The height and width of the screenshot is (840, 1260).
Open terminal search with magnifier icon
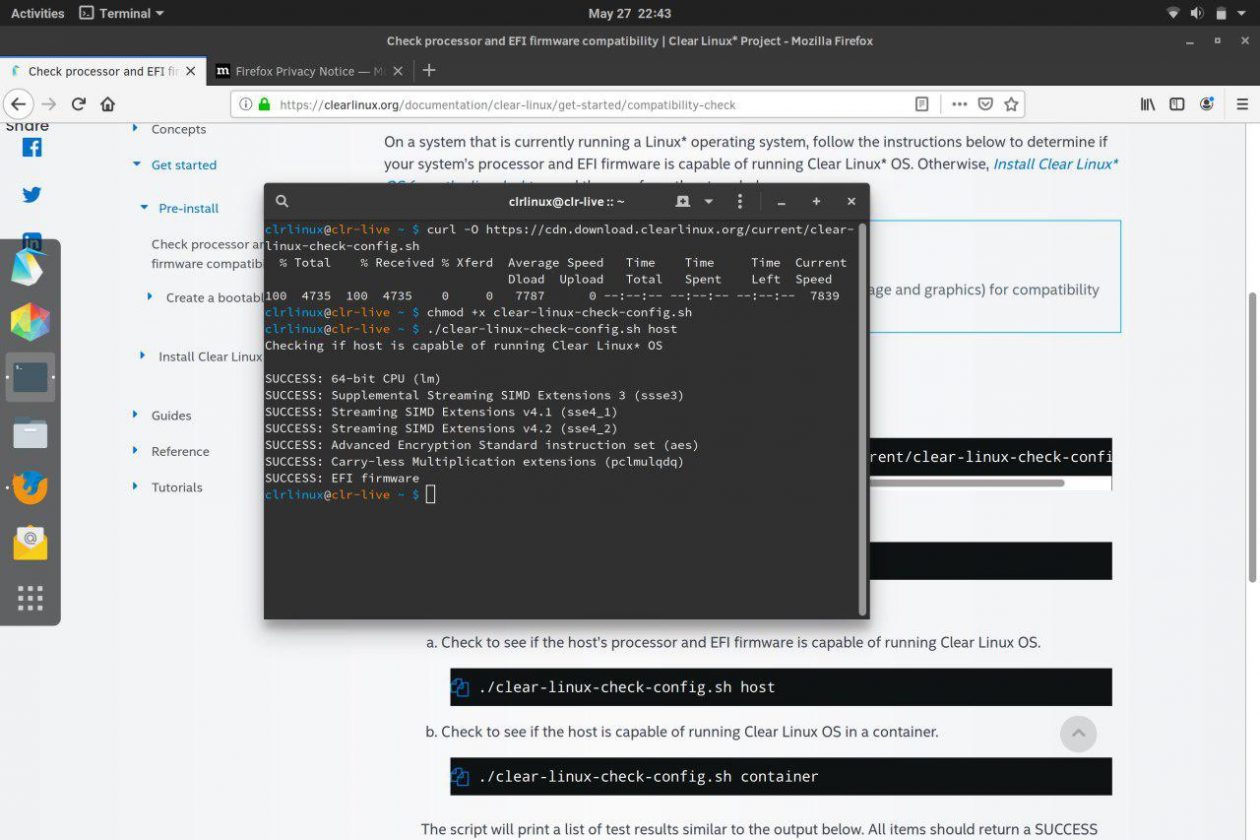tap(282, 201)
